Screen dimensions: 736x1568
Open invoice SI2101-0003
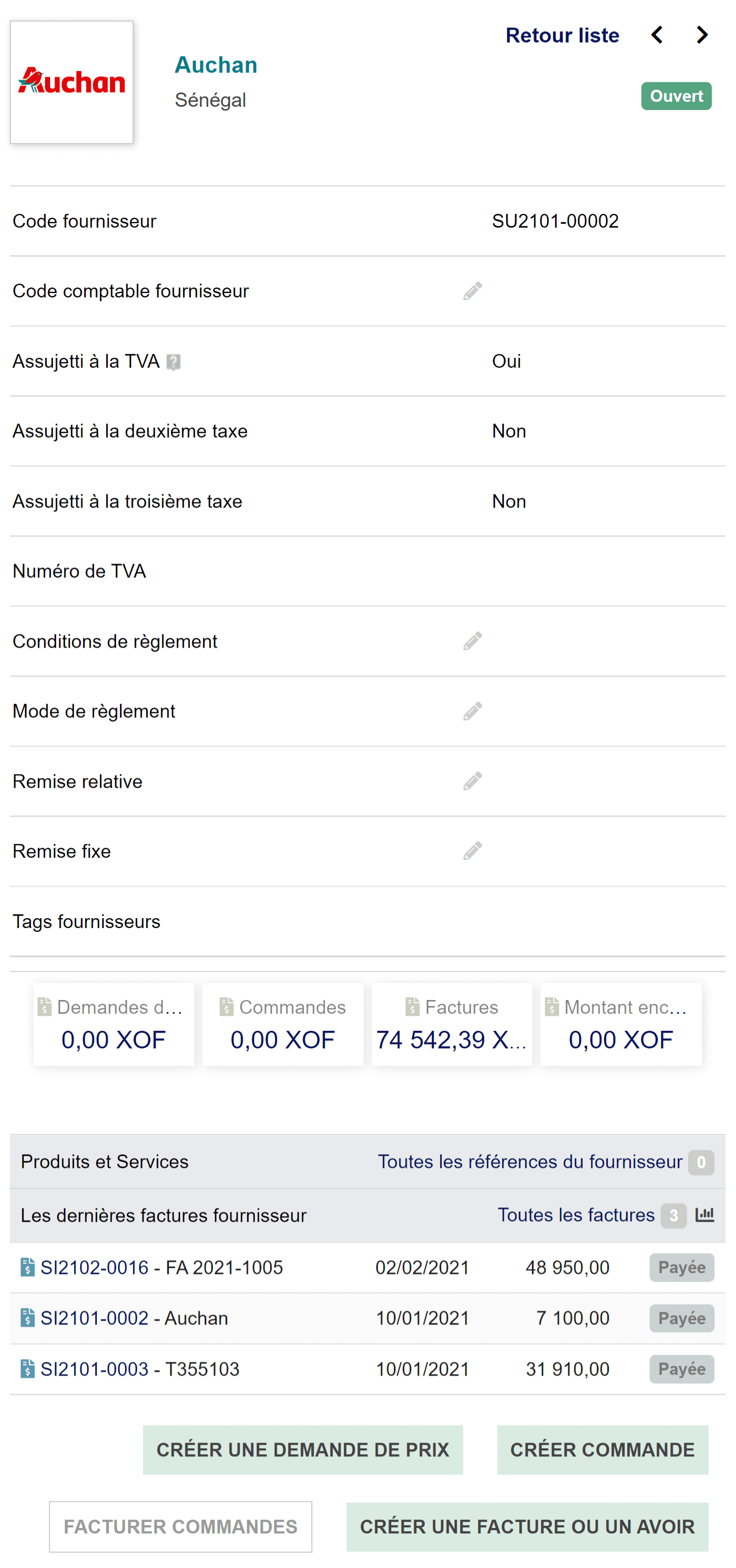[x=95, y=1369]
